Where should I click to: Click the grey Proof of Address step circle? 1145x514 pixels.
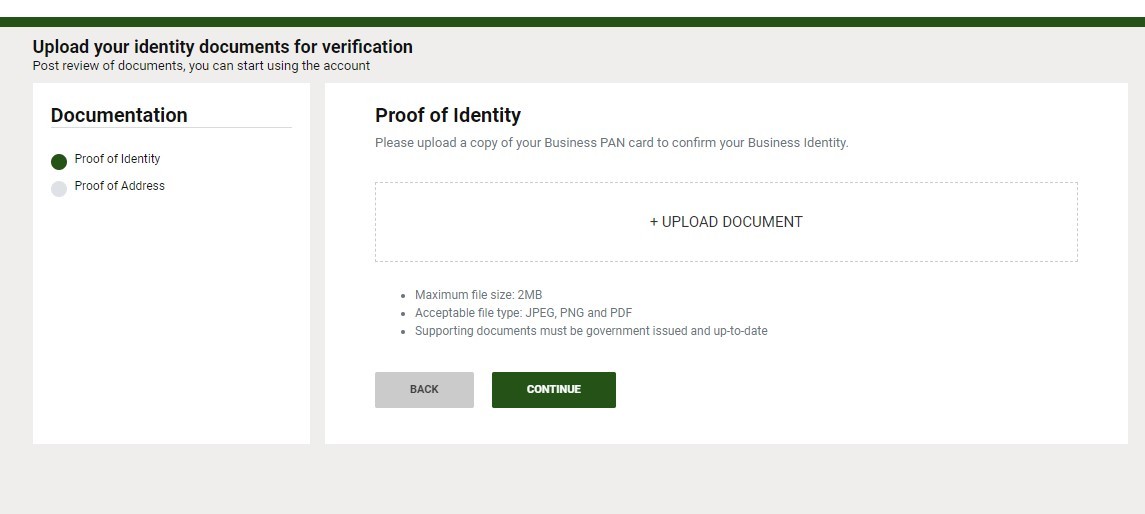click(x=58, y=188)
